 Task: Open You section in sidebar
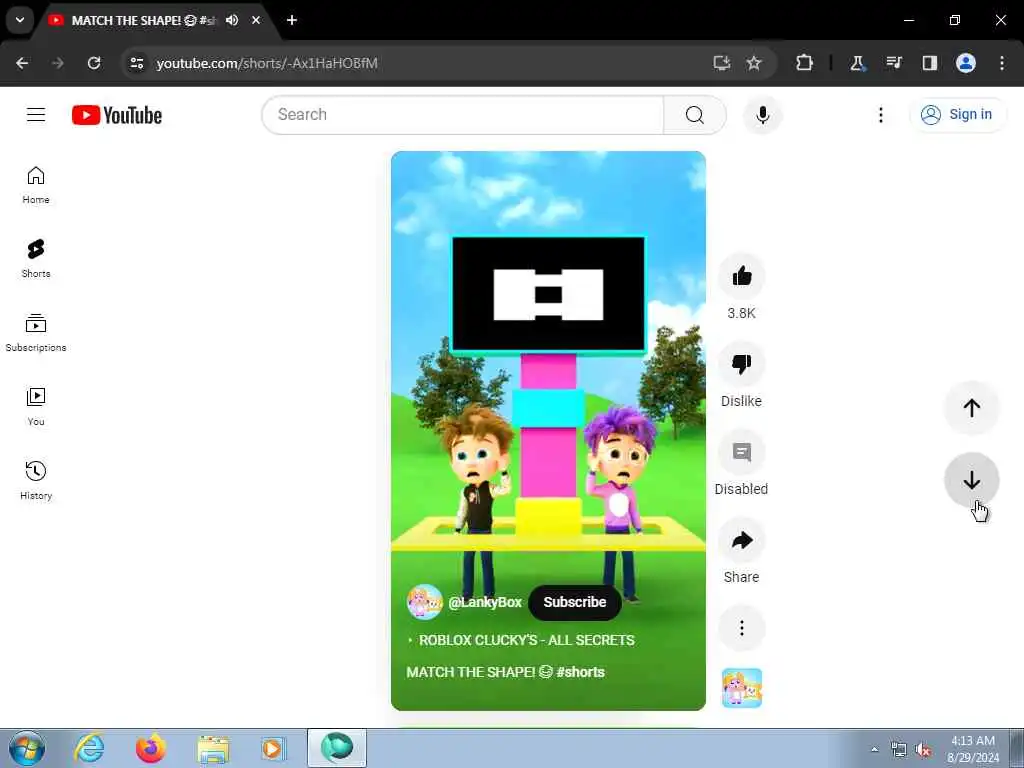coord(36,407)
